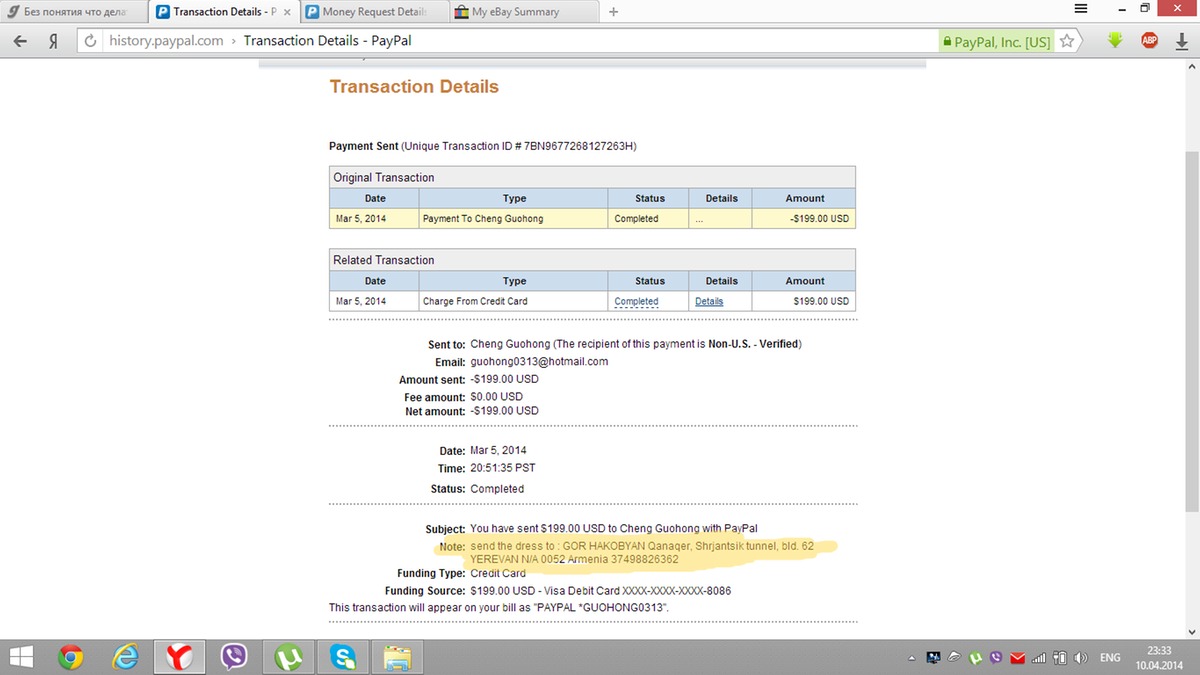Switch to the 'Без понятия что дела' tab
The width and height of the screenshot is (1200, 675).
click(75, 12)
